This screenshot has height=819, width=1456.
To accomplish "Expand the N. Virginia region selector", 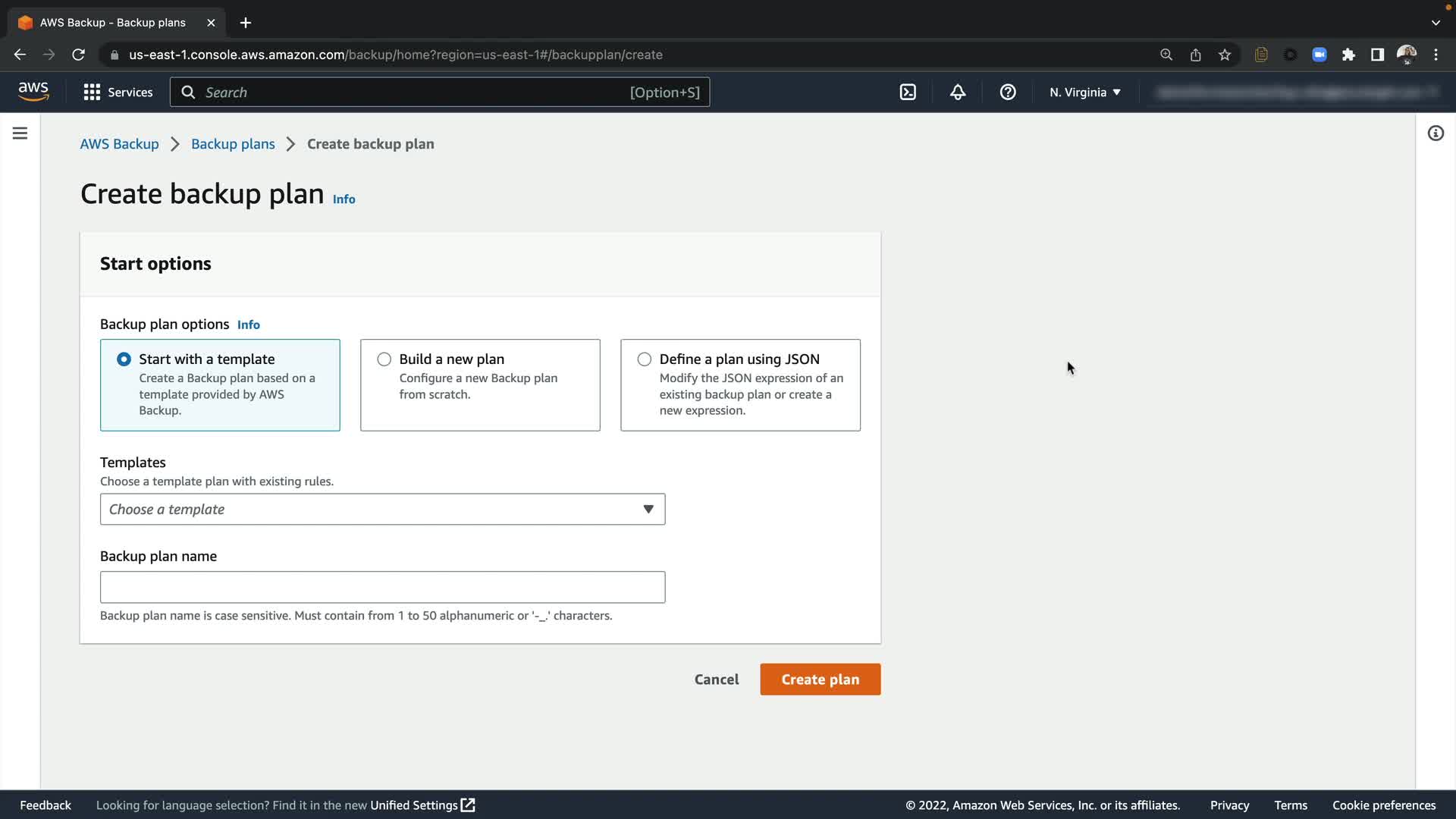I will click(1084, 93).
